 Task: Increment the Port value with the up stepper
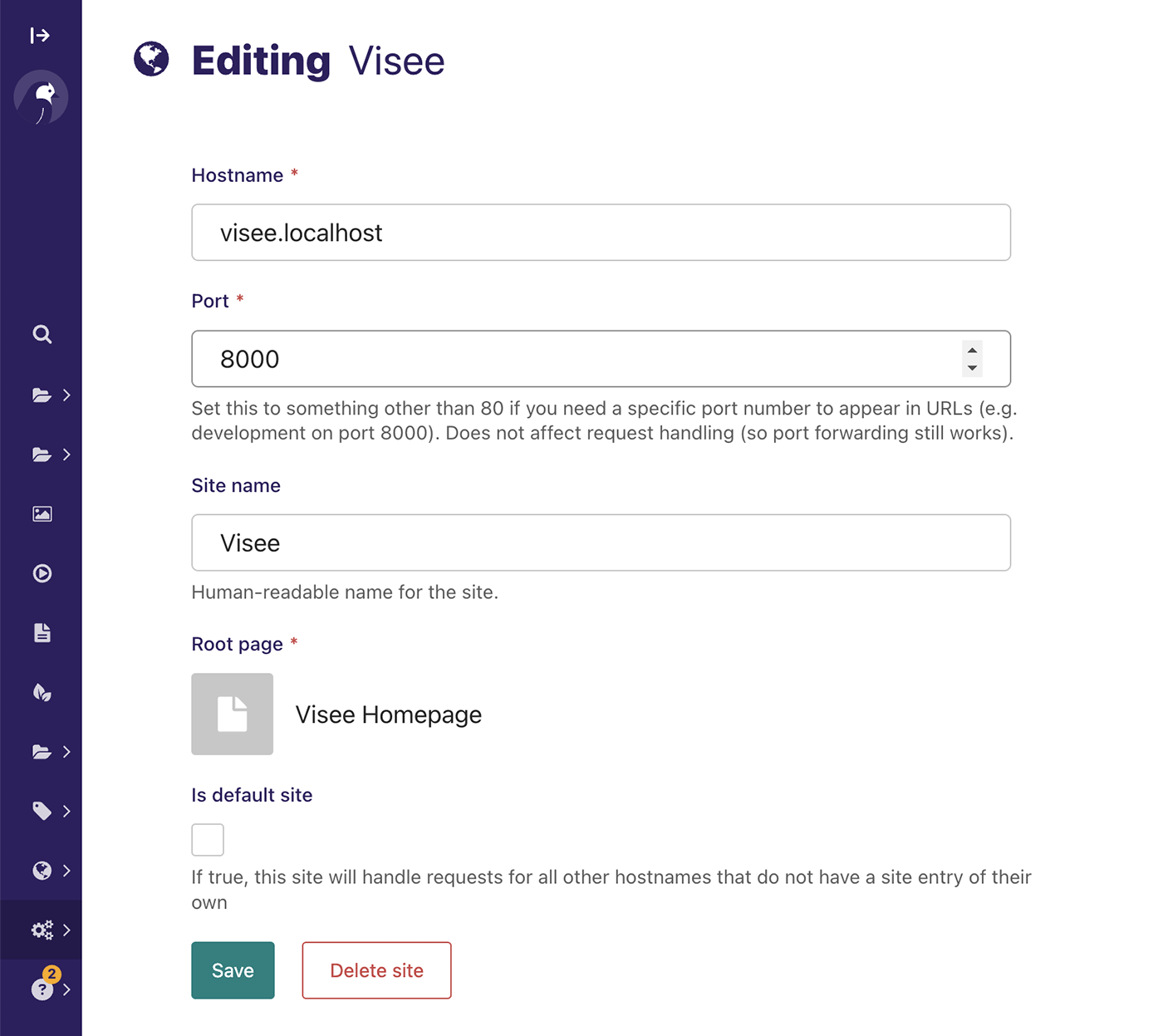(x=971, y=351)
